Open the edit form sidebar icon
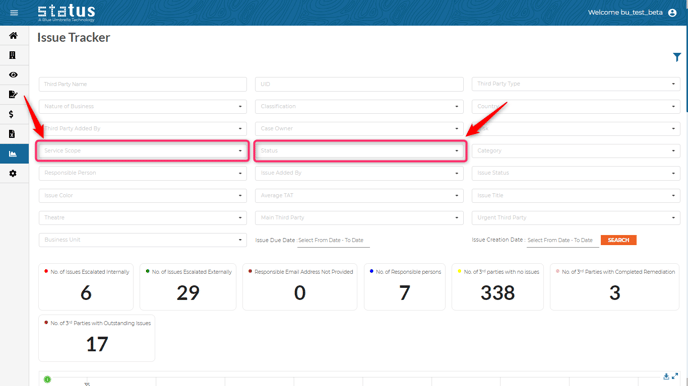688x386 pixels. [13, 94]
